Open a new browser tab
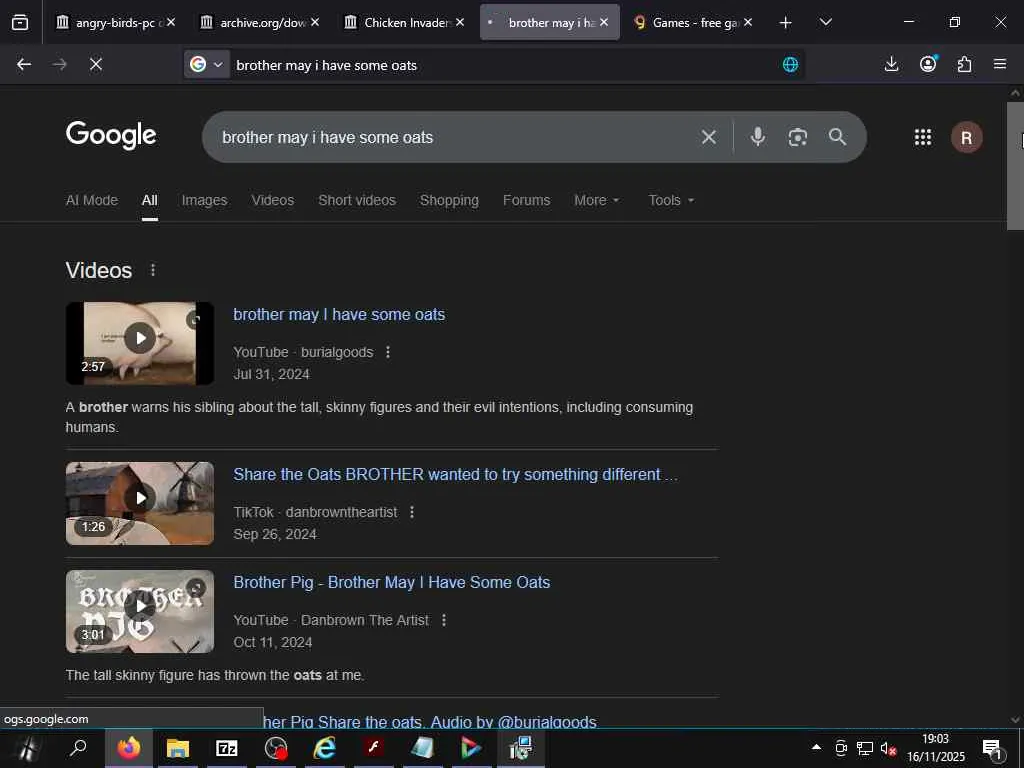 point(786,23)
